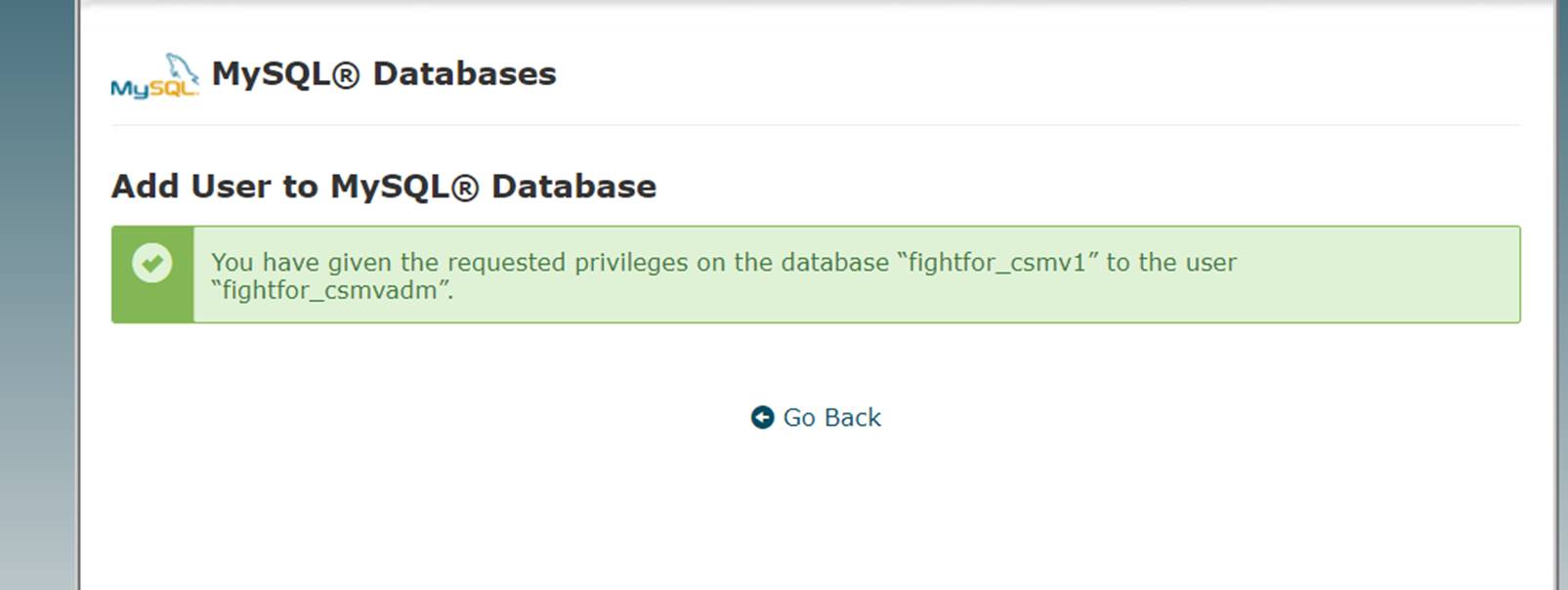This screenshot has height=590, width=1568.
Task: Click the blue-gray page background on left
Action: coord(37,293)
